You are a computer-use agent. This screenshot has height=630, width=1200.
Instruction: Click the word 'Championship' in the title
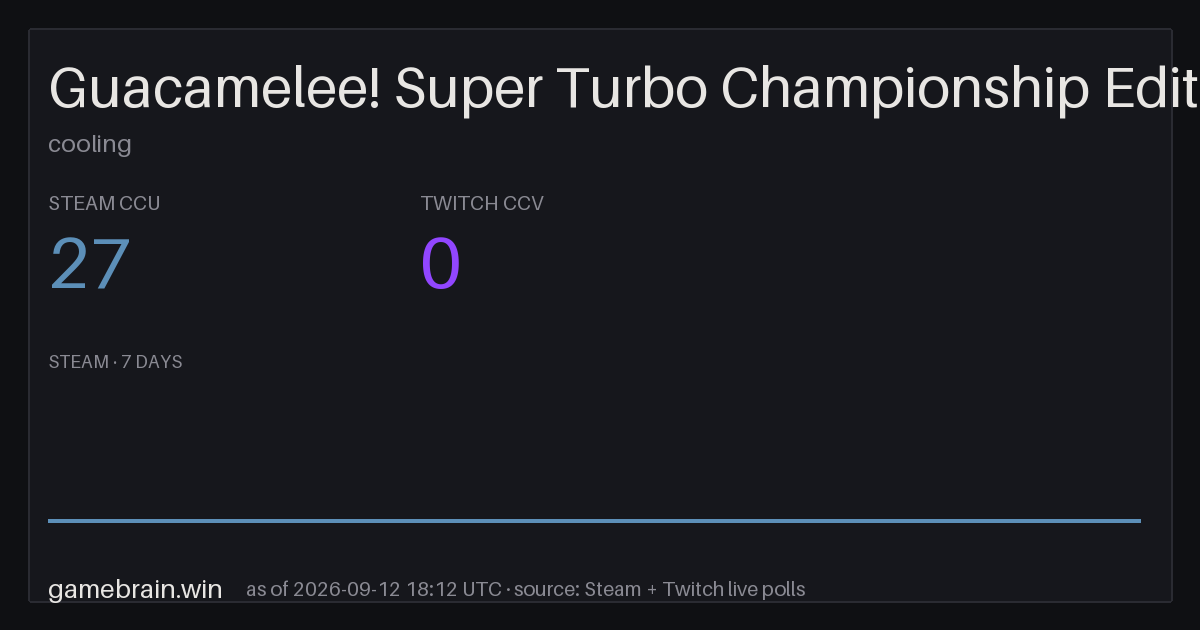905,91
